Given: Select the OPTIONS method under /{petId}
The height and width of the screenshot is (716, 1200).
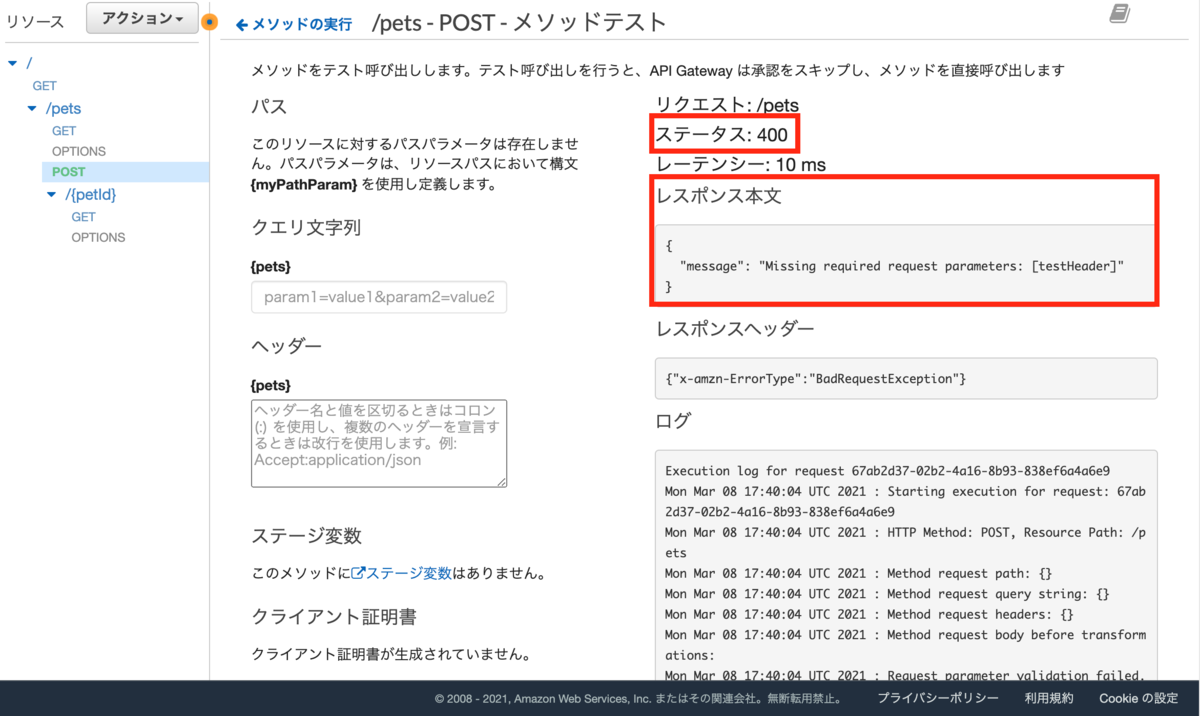Looking at the screenshot, I should pyautogui.click(x=98, y=237).
